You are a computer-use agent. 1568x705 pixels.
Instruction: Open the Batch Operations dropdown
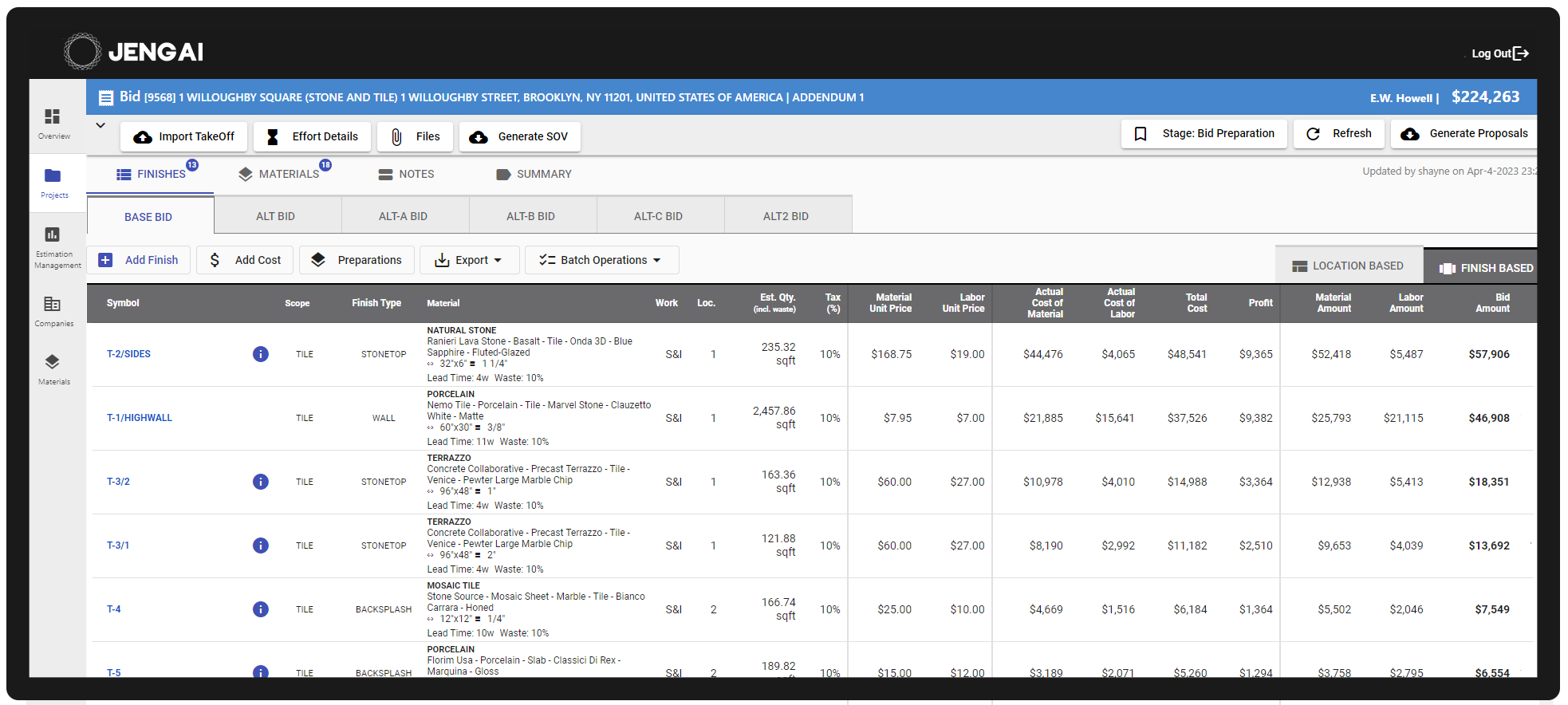601,260
